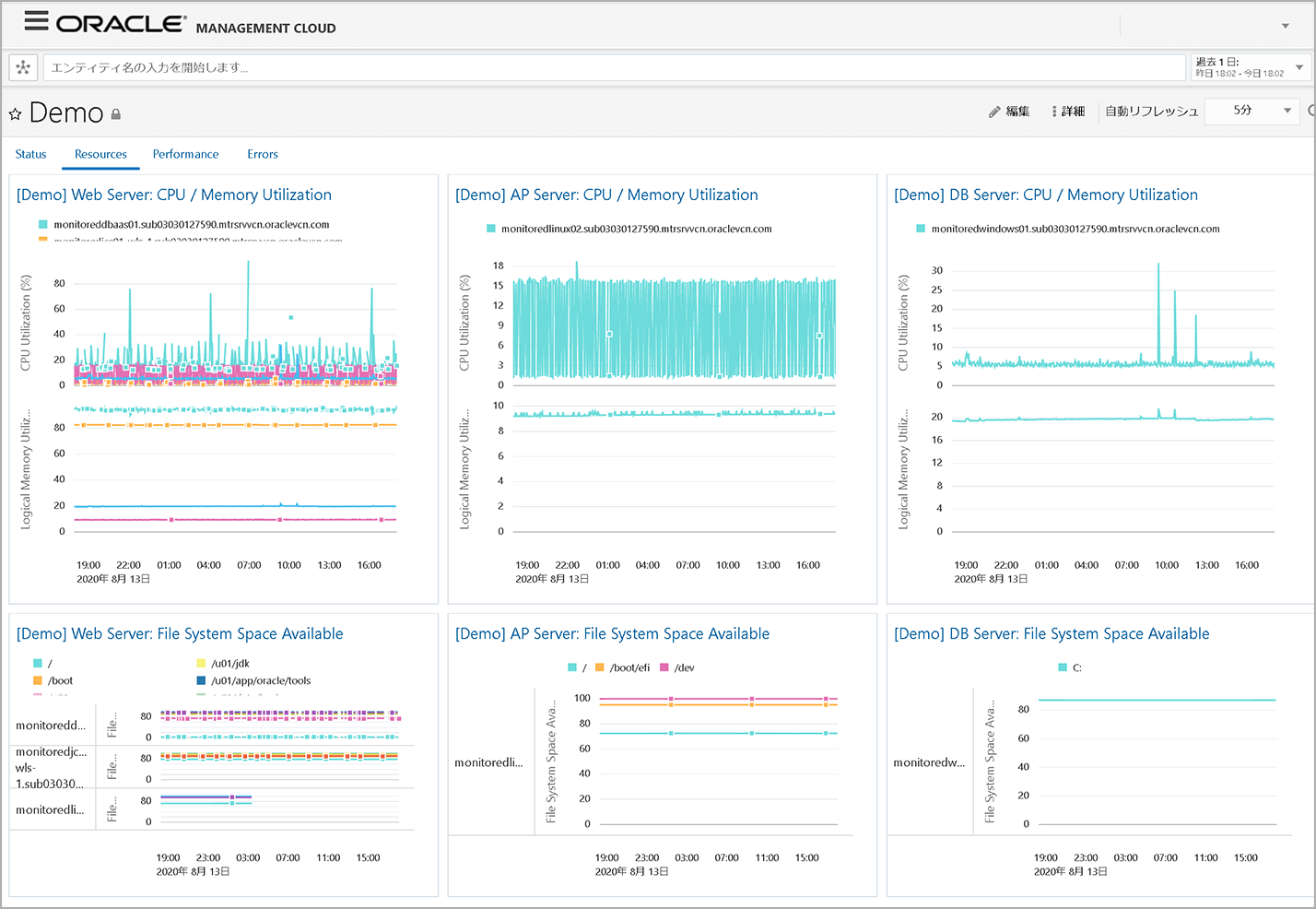Click monitoredw... row label in DB Server file system
This screenshot has width=1316, height=909.
[929, 762]
